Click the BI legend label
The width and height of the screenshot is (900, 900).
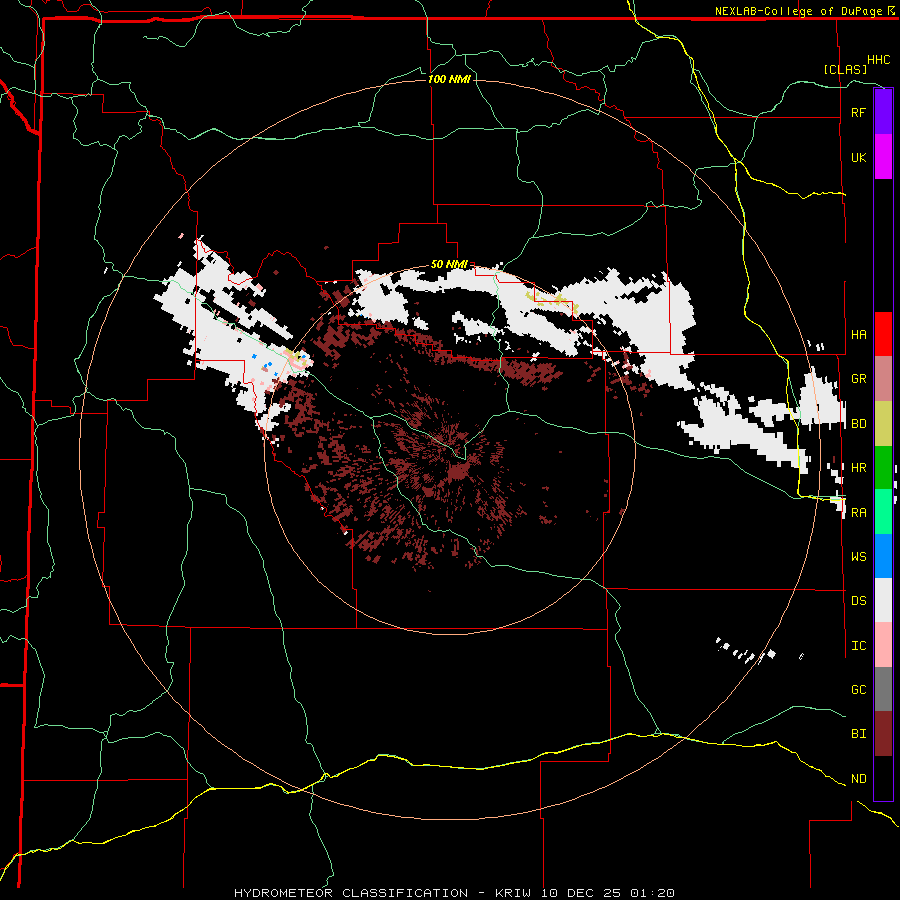tap(858, 734)
